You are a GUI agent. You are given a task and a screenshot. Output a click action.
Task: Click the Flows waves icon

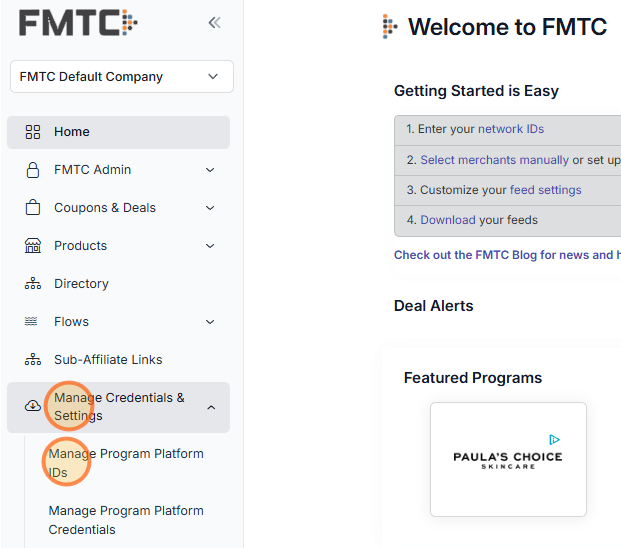pyautogui.click(x=33, y=322)
